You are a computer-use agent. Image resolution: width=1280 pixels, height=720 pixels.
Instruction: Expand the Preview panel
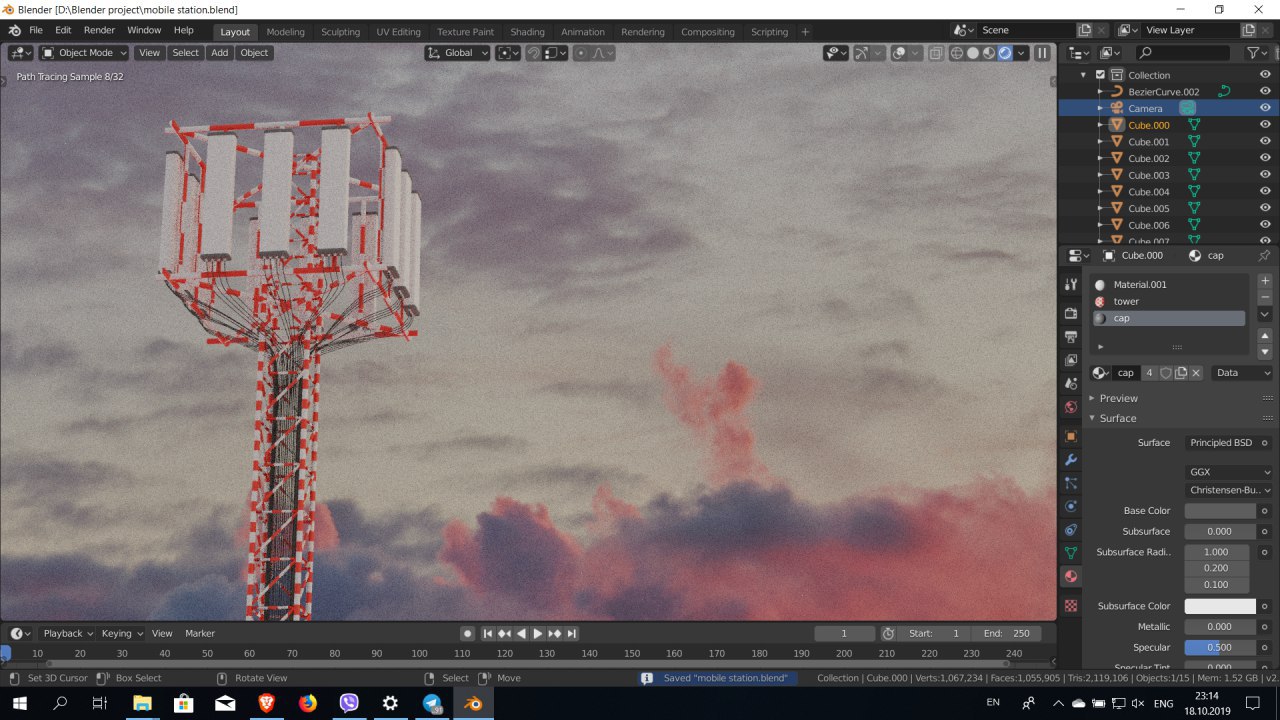tap(1118, 398)
